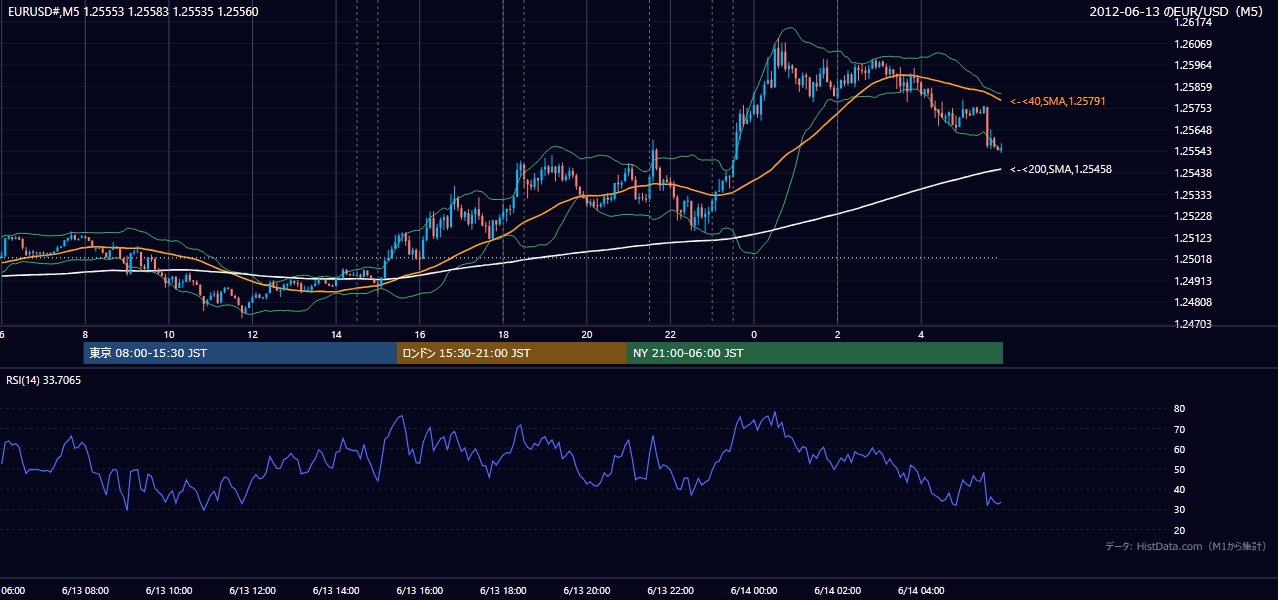Click RSI scale value 40
Image resolution: width=1278 pixels, height=600 pixels.
pyautogui.click(x=1179, y=490)
